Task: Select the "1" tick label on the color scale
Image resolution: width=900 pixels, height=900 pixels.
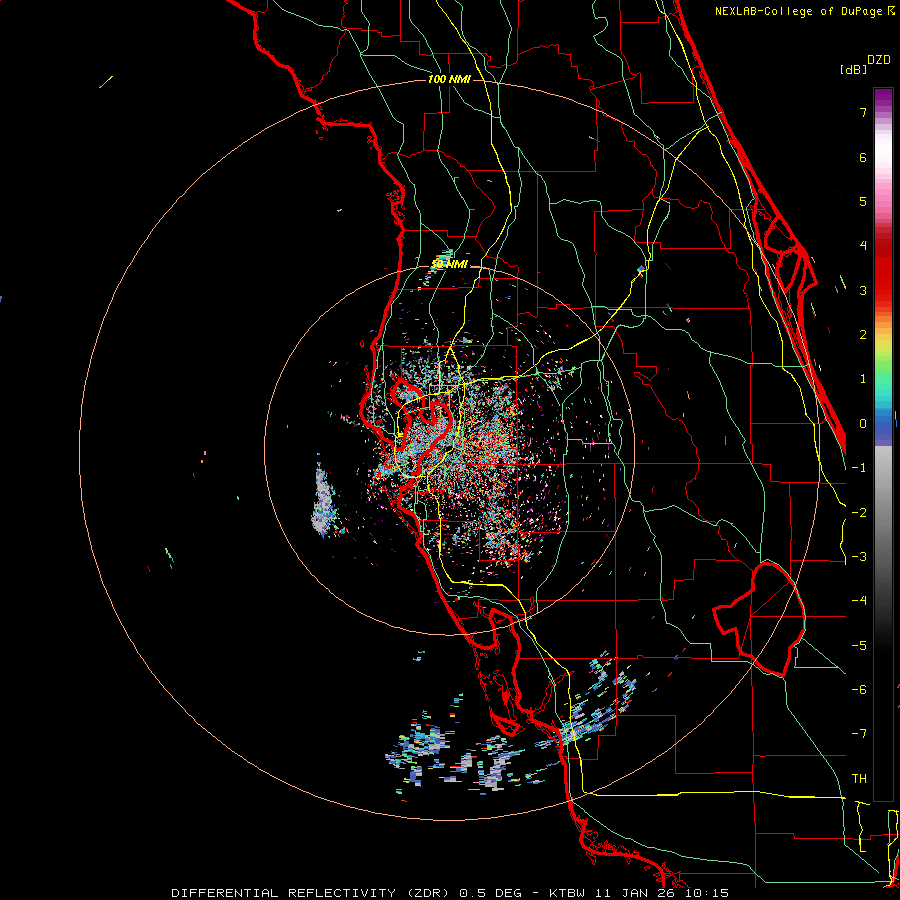Action: pos(863,379)
